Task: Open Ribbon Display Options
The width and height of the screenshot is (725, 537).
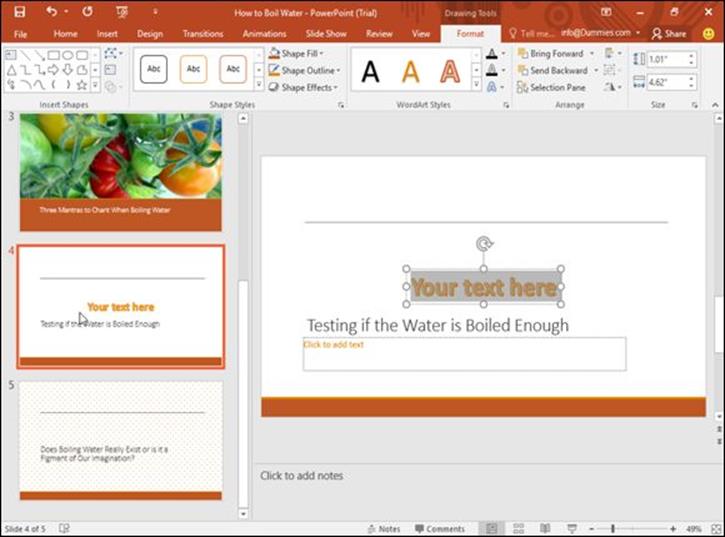Action: (x=606, y=12)
